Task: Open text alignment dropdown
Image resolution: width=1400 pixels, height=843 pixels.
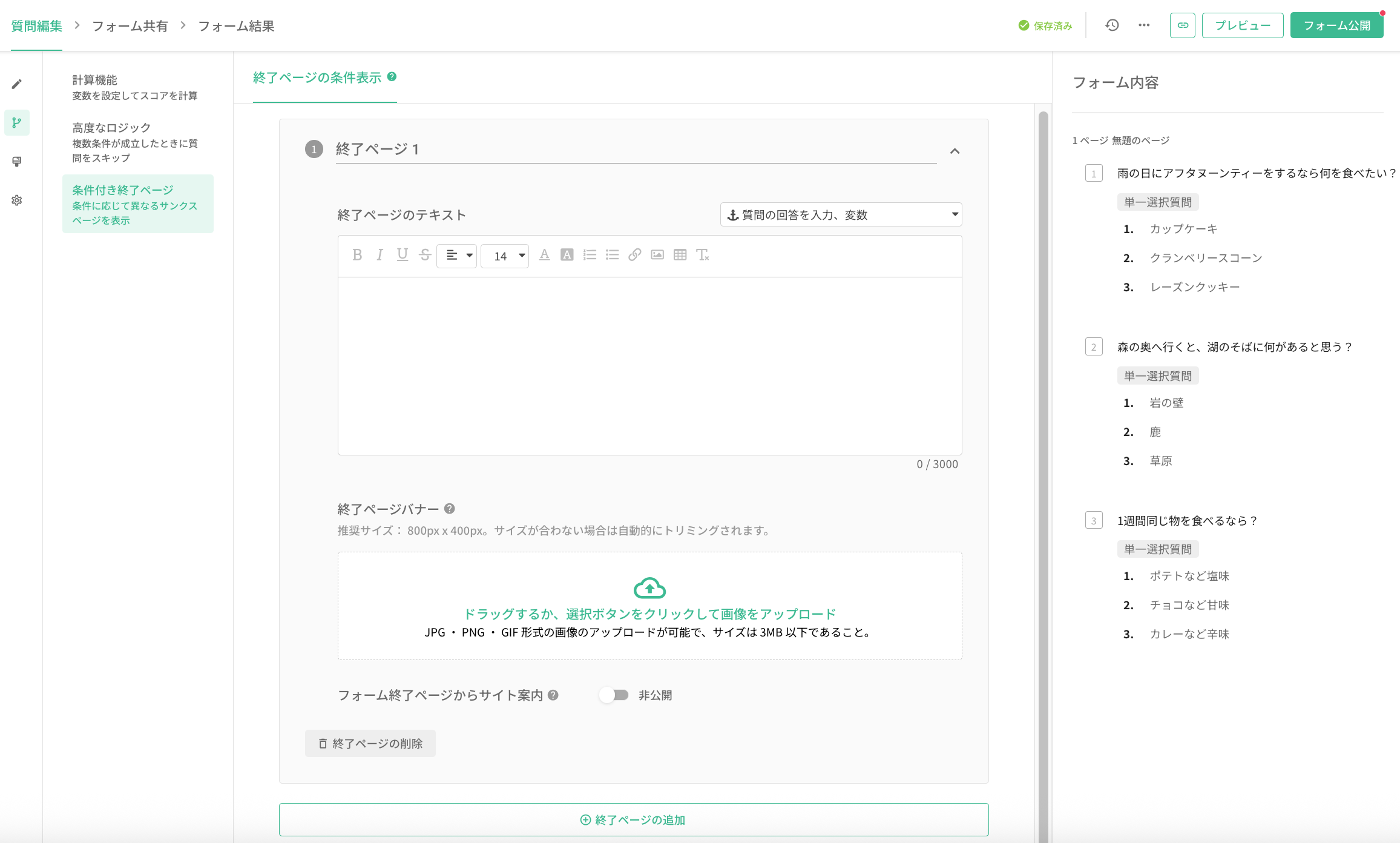Action: point(457,256)
